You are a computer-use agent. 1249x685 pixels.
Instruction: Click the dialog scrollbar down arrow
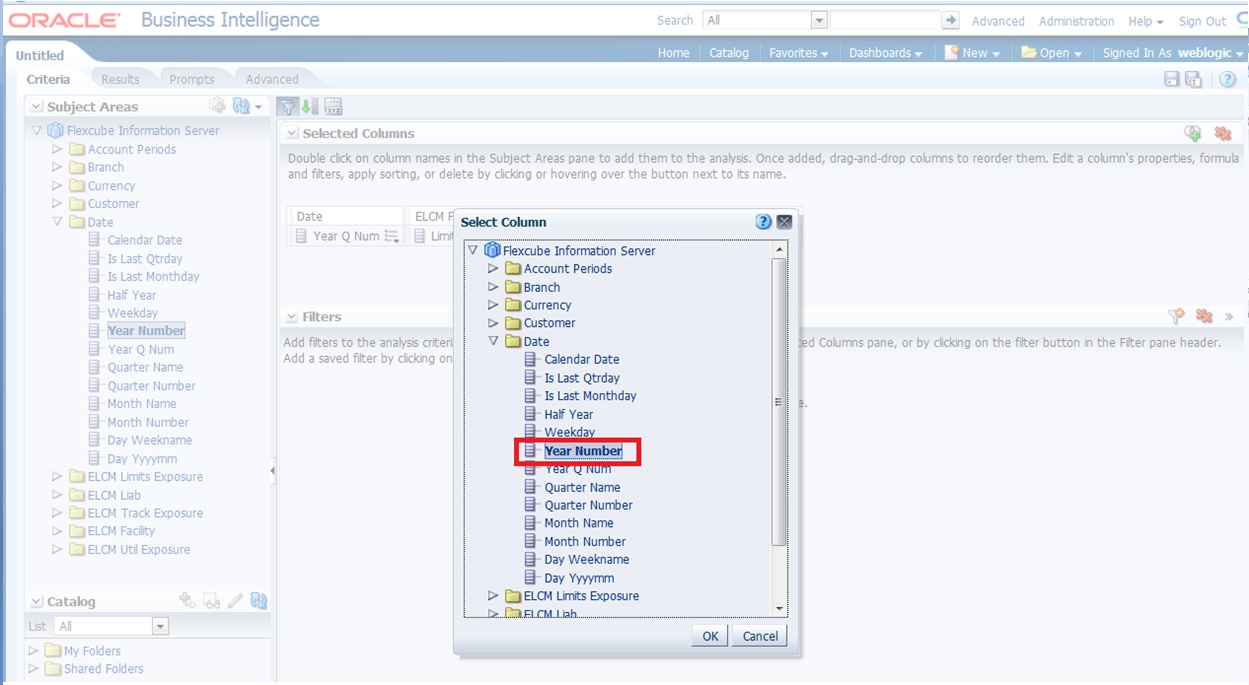(x=779, y=608)
